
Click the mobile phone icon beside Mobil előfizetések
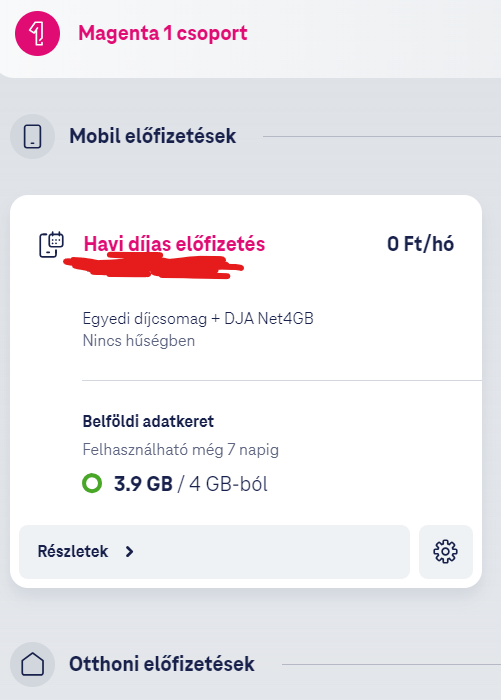(x=32, y=136)
